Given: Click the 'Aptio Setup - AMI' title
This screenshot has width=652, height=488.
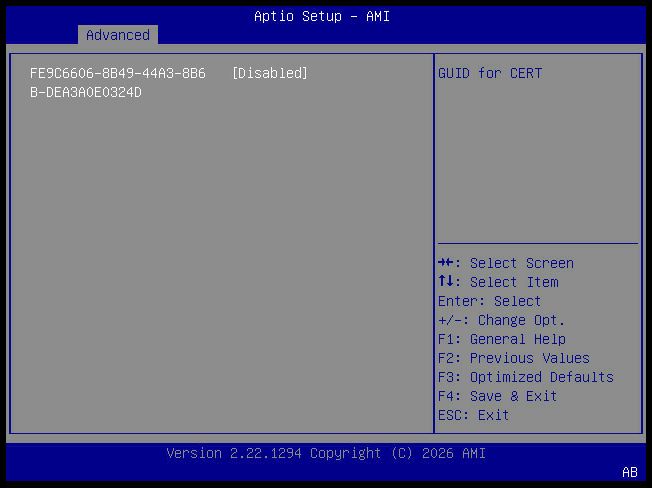Looking at the screenshot, I should point(322,16).
